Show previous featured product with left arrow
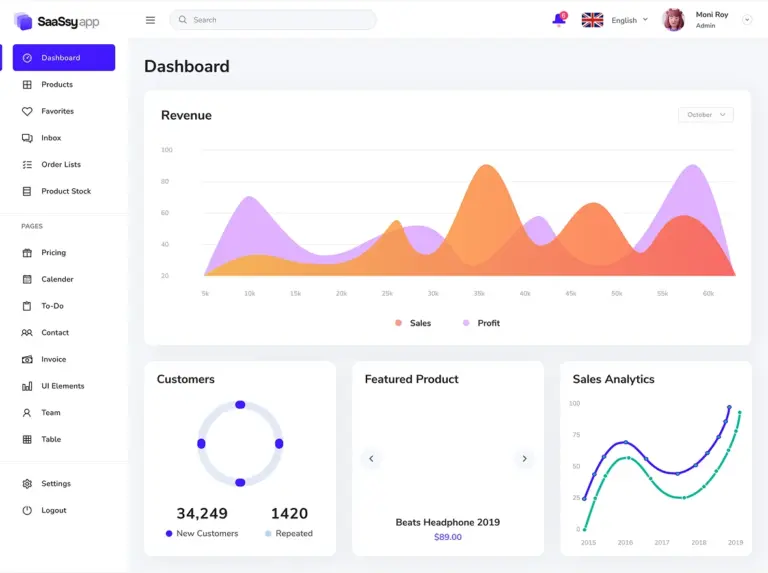Viewport: 768px width, 573px height. [371, 459]
